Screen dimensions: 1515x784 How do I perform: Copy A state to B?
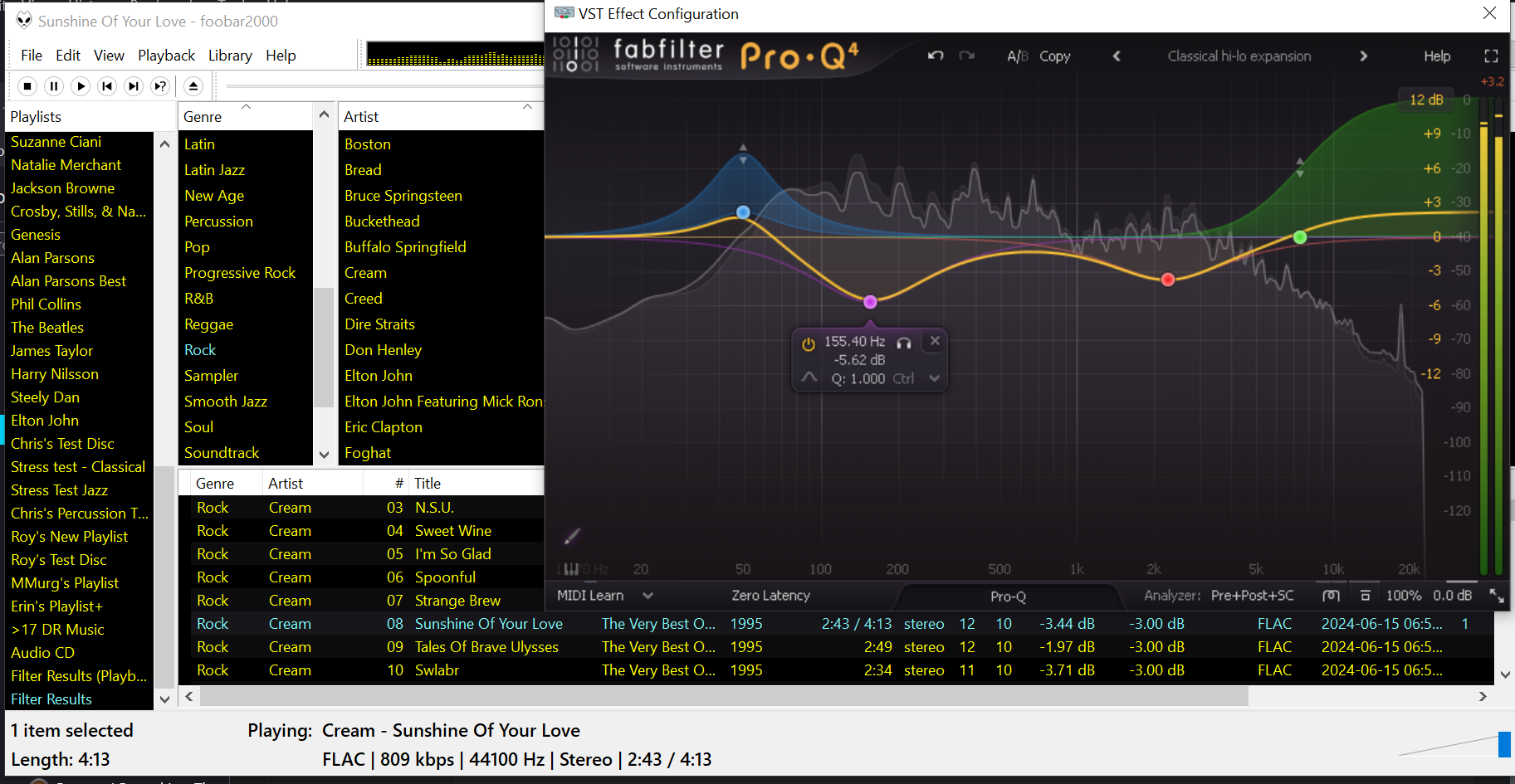click(1054, 56)
